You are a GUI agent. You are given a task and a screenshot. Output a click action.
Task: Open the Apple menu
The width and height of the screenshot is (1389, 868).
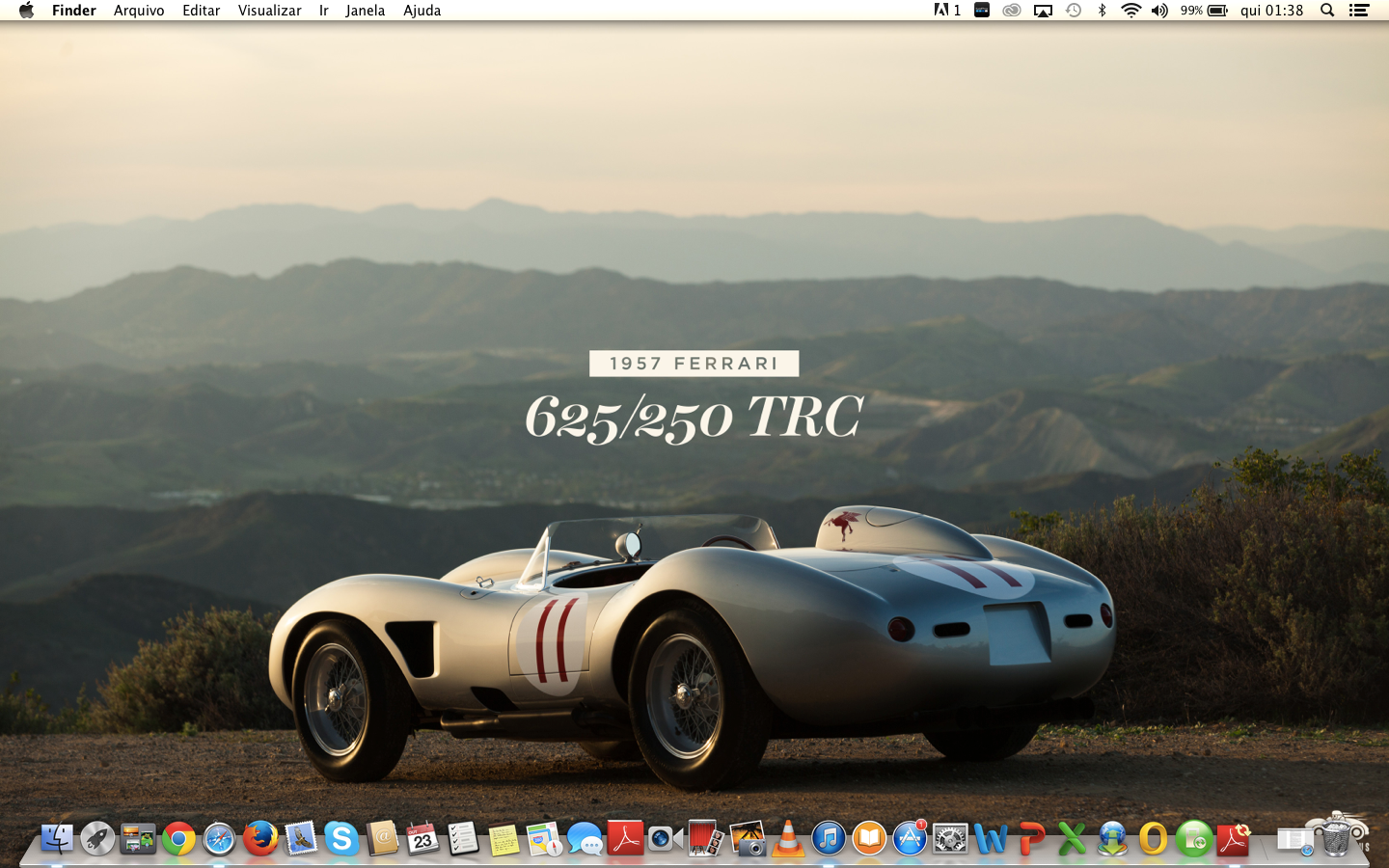[26, 10]
